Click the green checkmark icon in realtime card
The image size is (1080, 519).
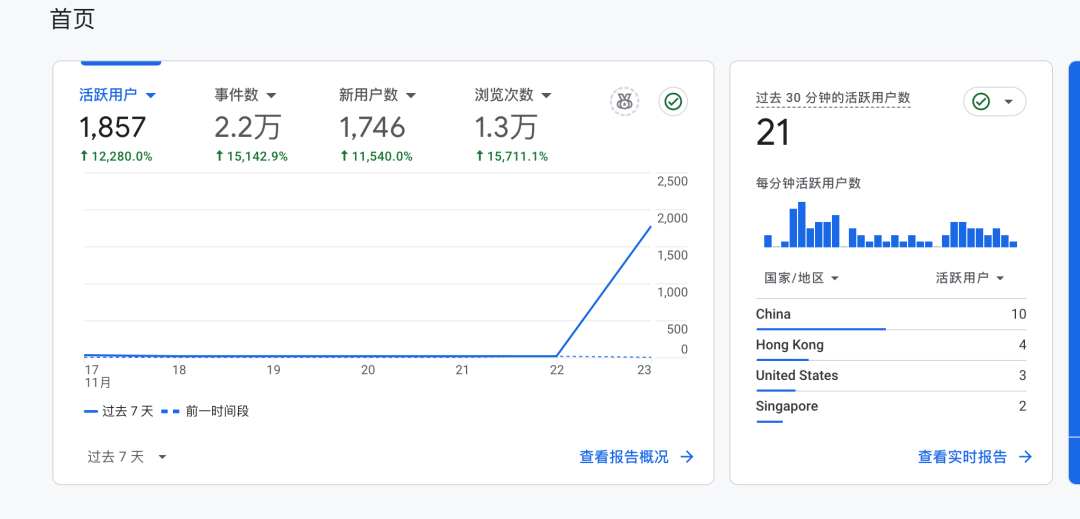click(980, 102)
